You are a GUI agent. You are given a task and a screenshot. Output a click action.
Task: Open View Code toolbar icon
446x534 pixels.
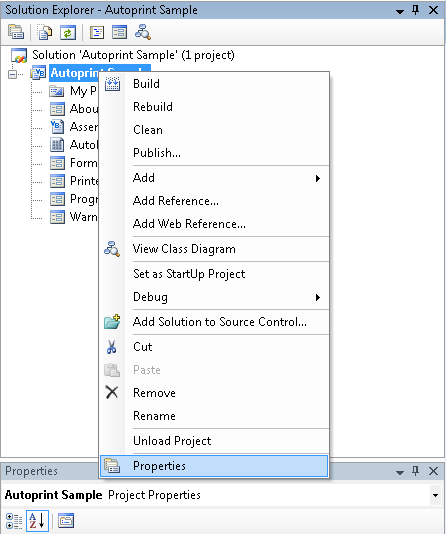click(97, 32)
